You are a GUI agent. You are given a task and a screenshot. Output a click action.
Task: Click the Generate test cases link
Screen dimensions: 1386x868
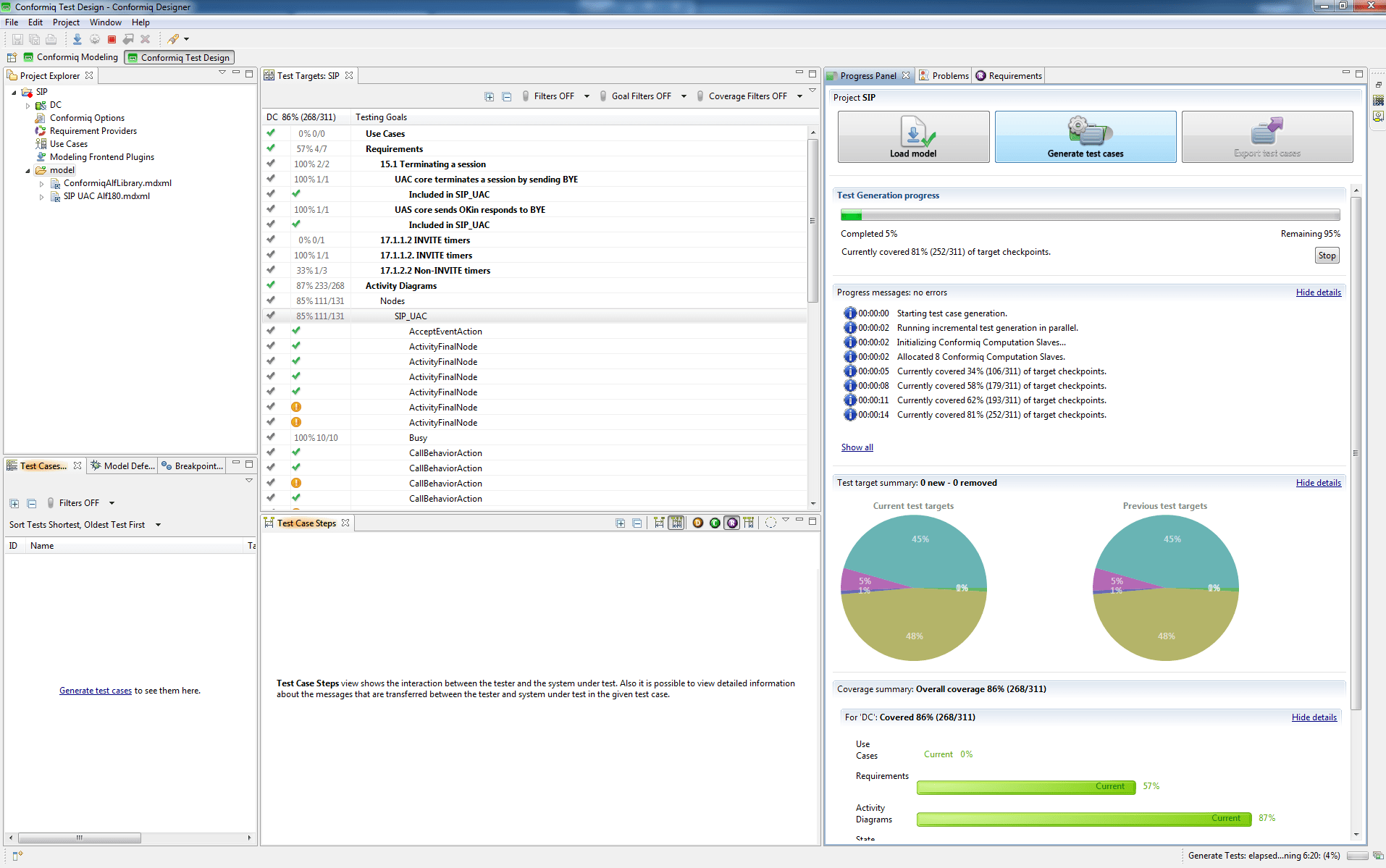point(96,691)
